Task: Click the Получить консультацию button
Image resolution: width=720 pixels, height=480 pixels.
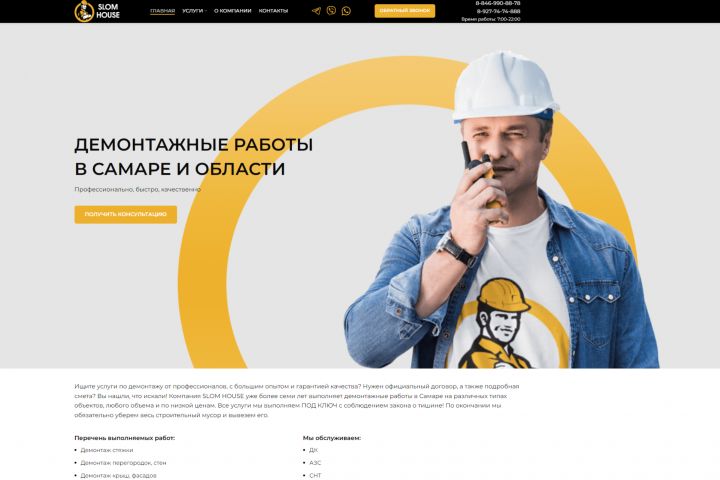Action: tap(125, 215)
